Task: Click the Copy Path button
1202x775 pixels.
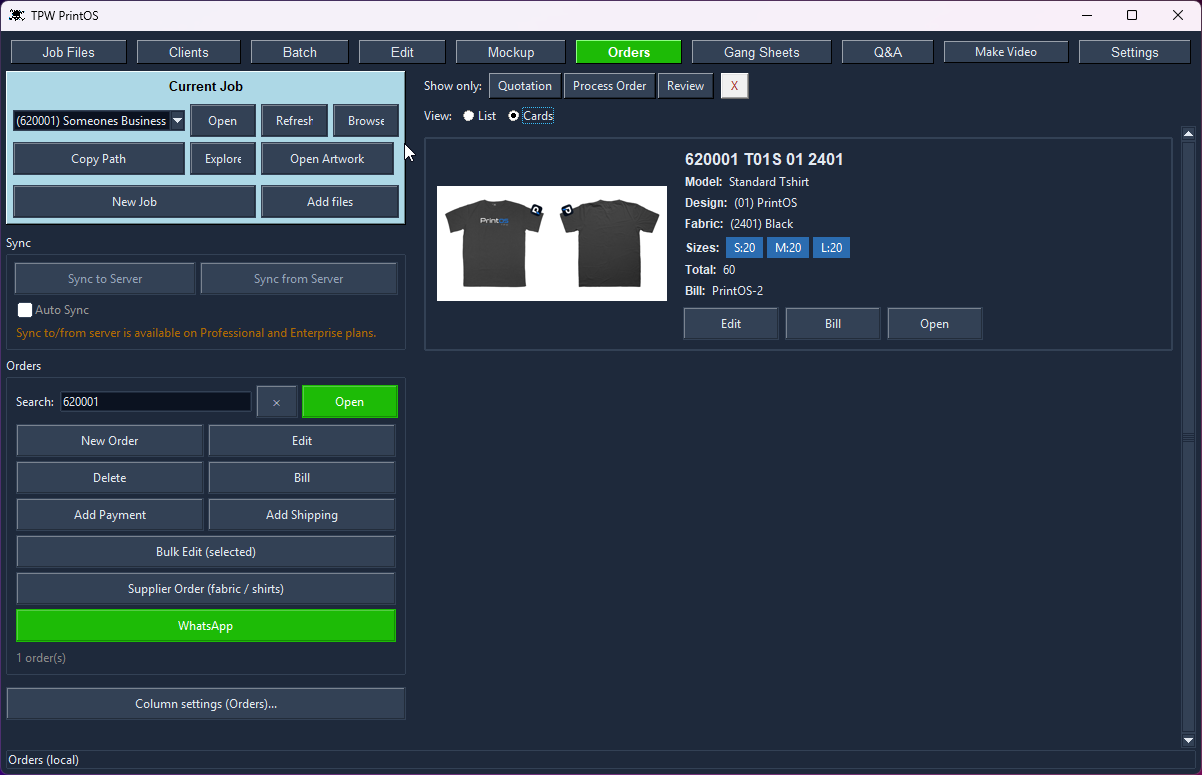Action: (99, 159)
